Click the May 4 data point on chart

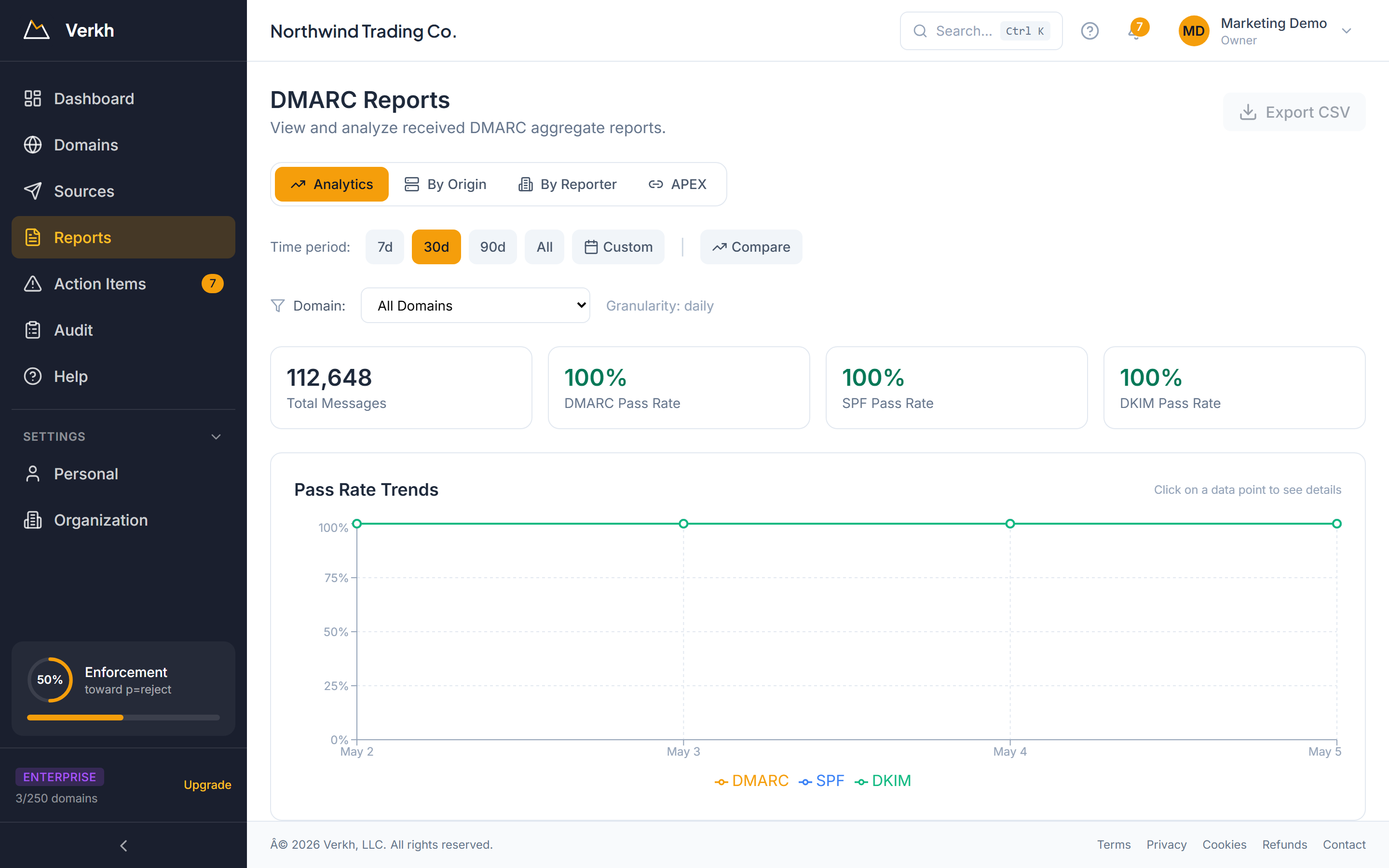coord(1010,524)
